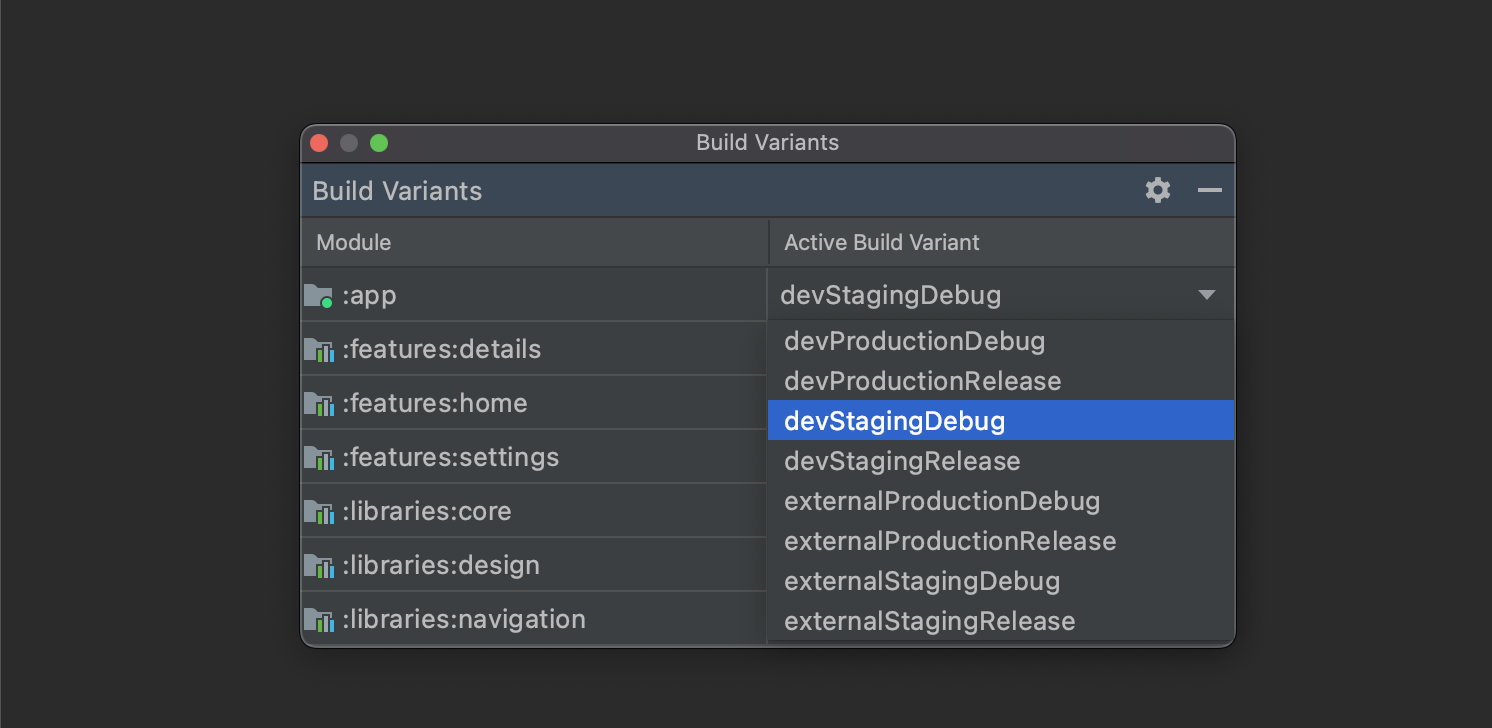The width and height of the screenshot is (1492, 728).
Task: Select devProductionDebug from the variant list
Action: 914,341
